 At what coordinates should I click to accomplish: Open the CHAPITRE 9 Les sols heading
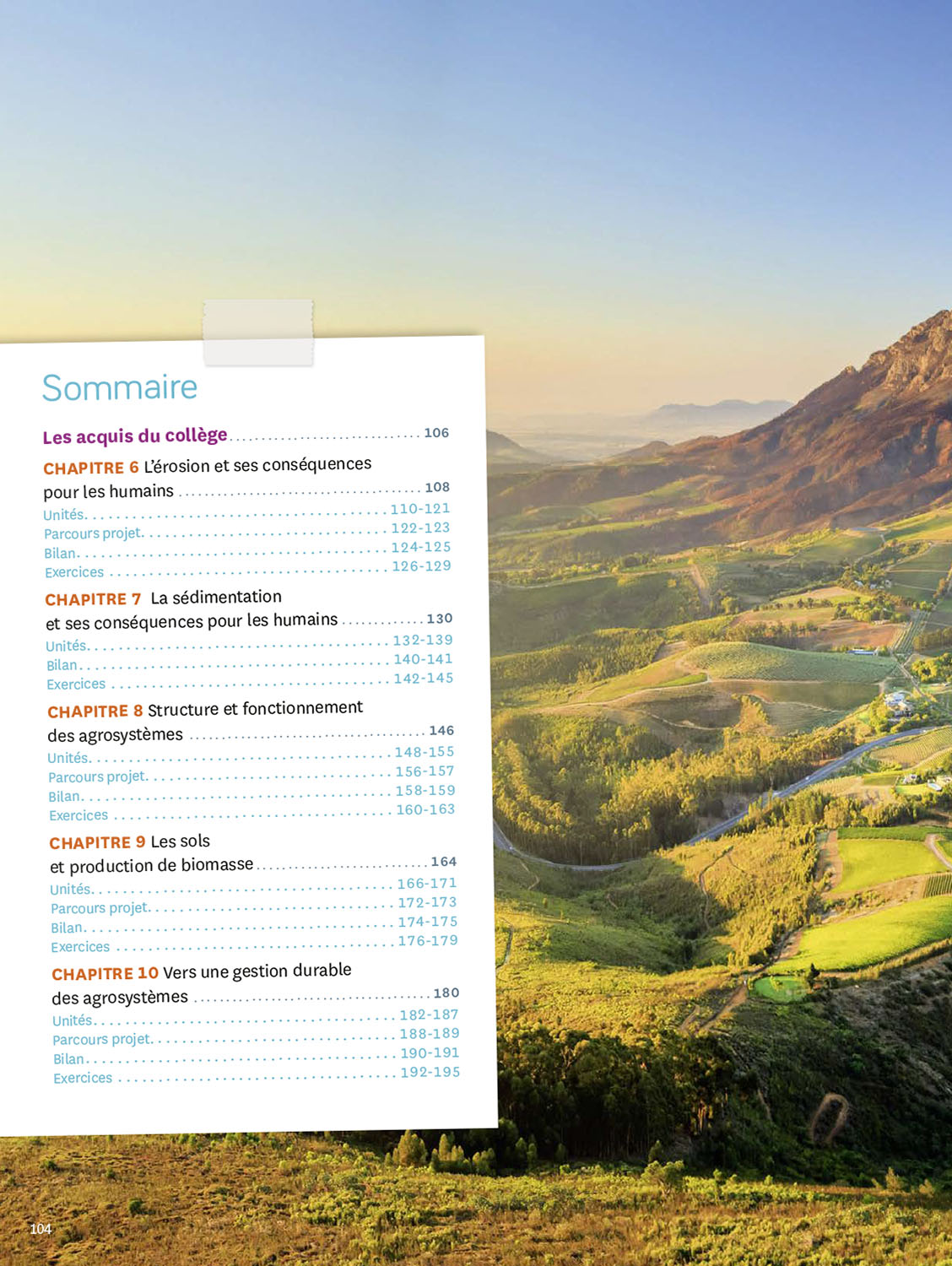point(130,841)
